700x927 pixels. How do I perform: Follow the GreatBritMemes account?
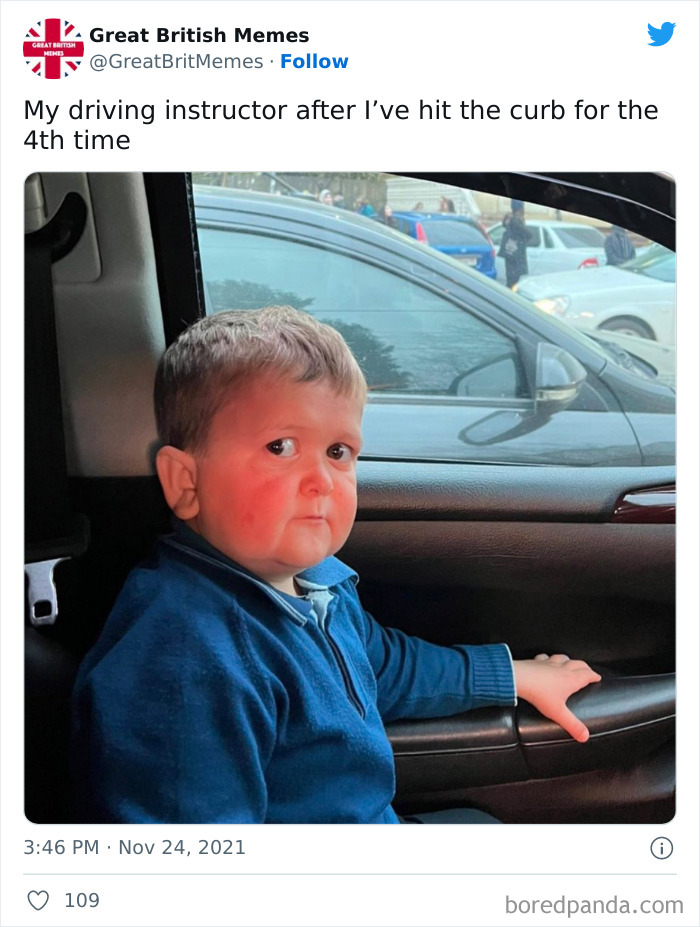point(314,61)
